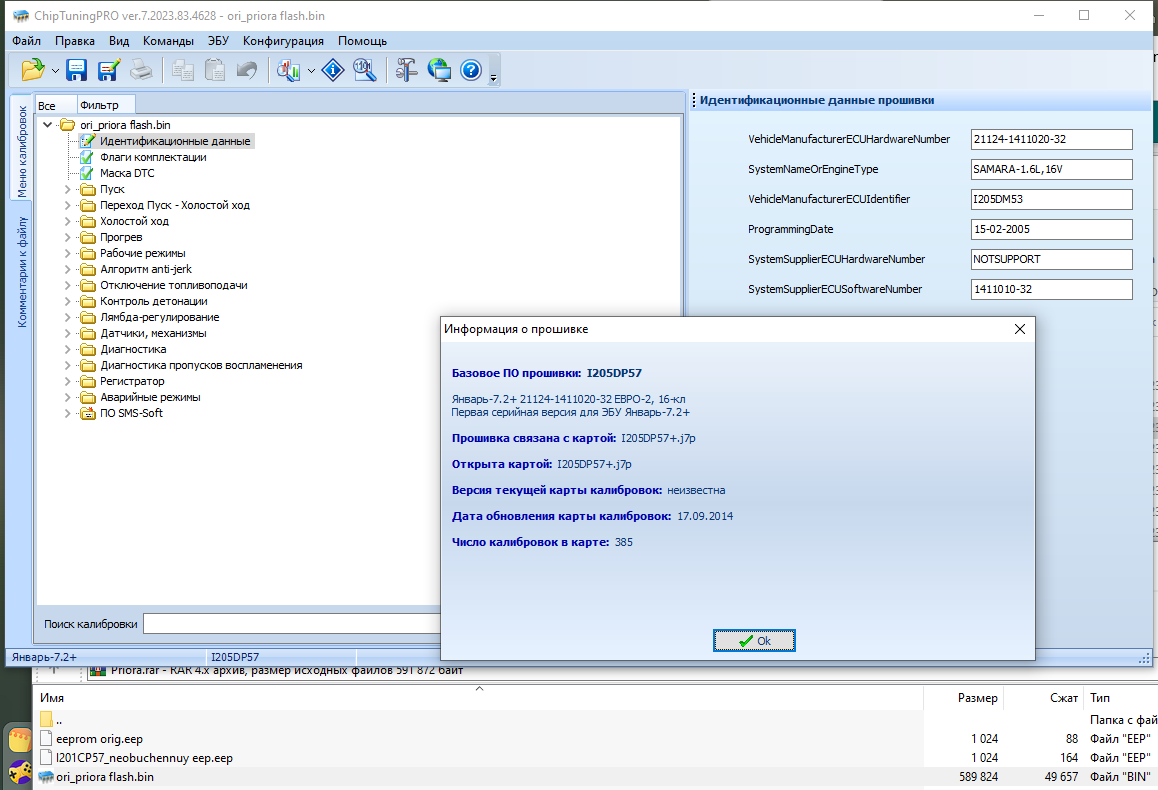
Task: Open settings with the hammer-wrench icon
Action: (x=406, y=70)
